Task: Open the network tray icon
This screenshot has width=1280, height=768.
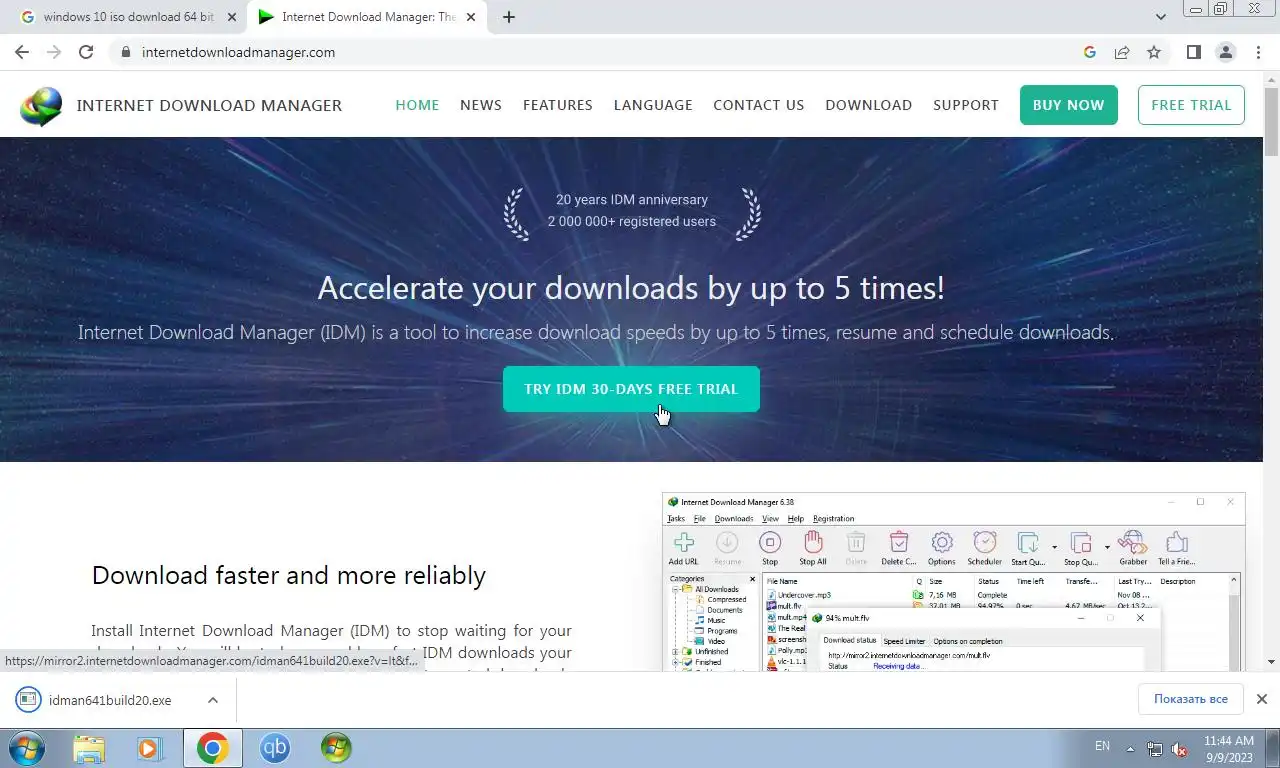Action: point(1155,748)
